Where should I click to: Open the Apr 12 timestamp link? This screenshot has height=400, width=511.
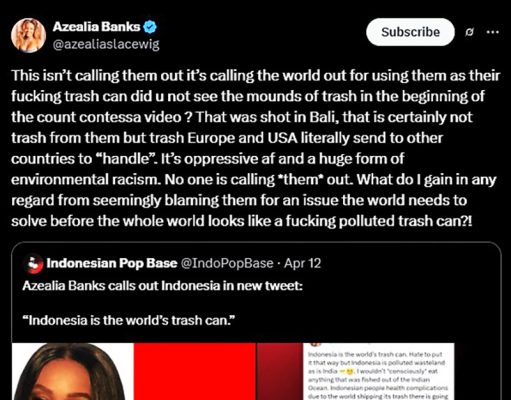(x=302, y=263)
